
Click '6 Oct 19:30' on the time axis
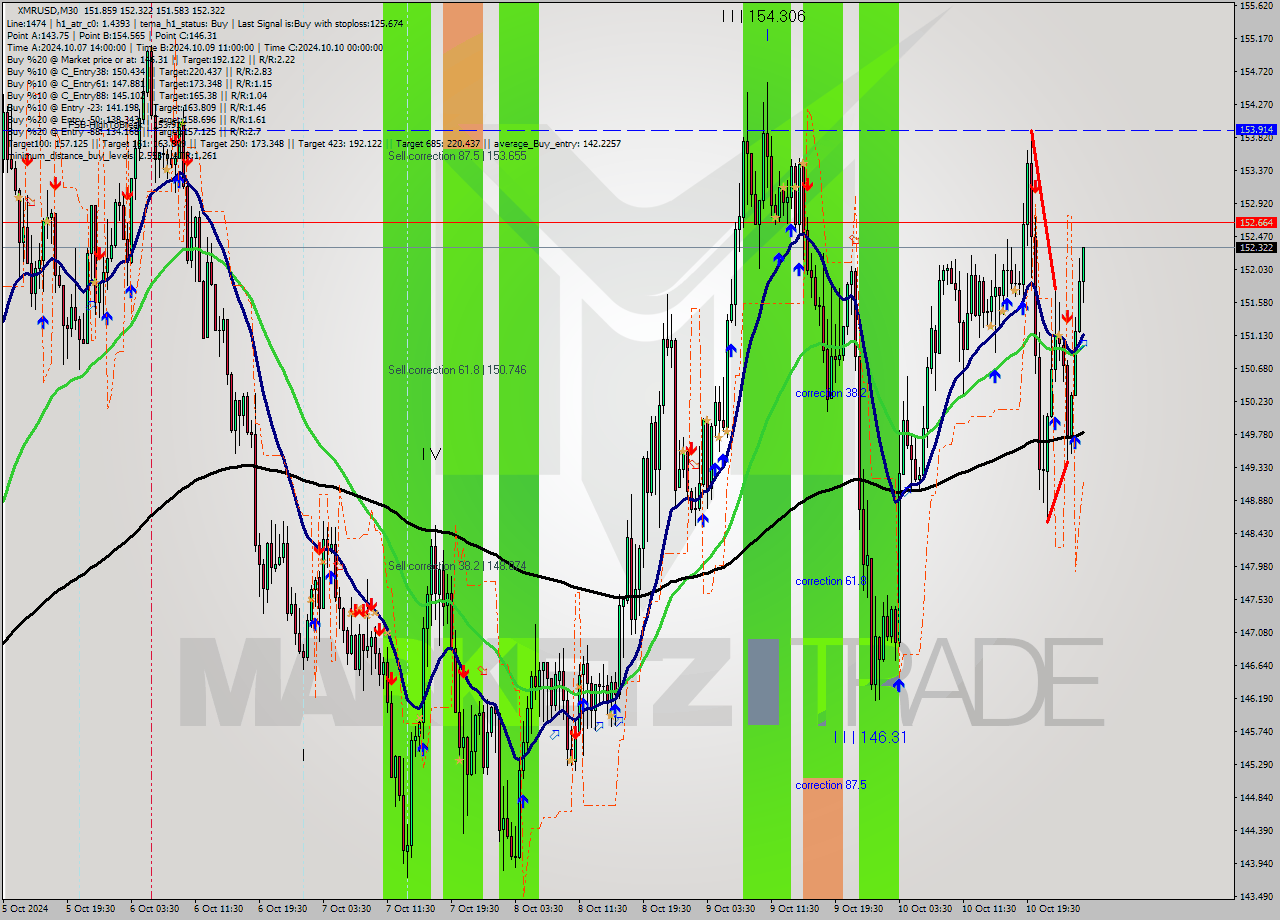[282, 909]
